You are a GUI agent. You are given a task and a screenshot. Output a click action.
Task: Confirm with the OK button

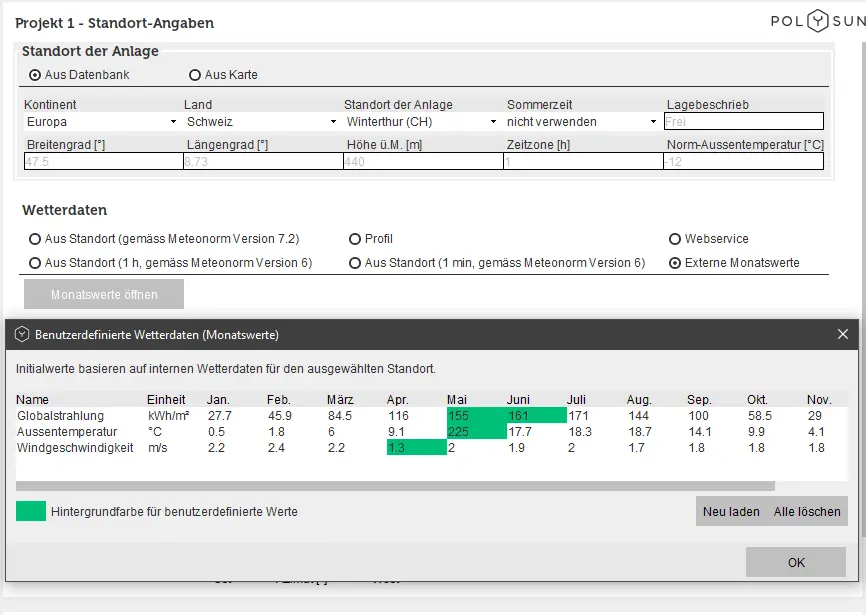tap(796, 562)
